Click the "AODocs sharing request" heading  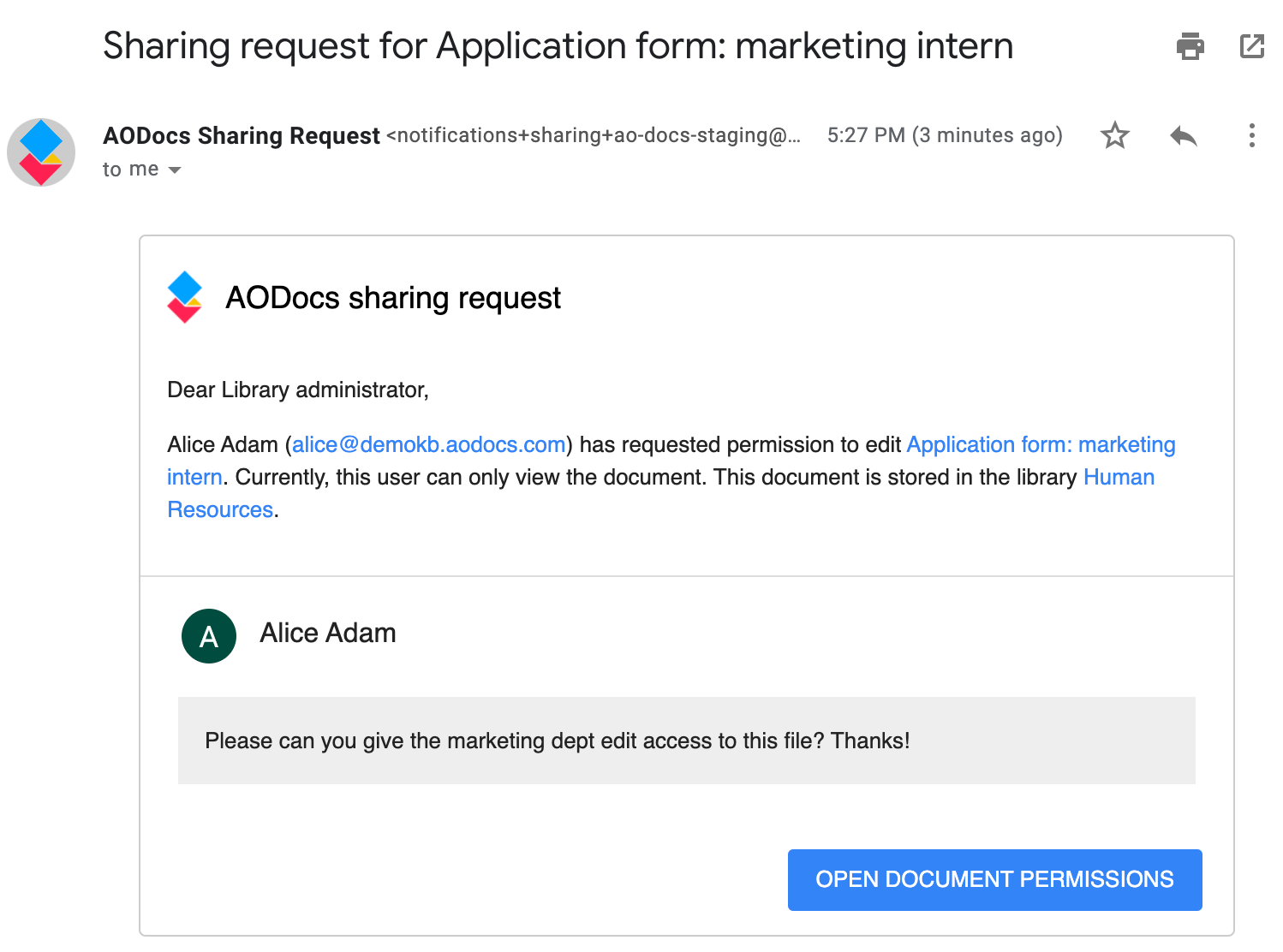[x=393, y=298]
